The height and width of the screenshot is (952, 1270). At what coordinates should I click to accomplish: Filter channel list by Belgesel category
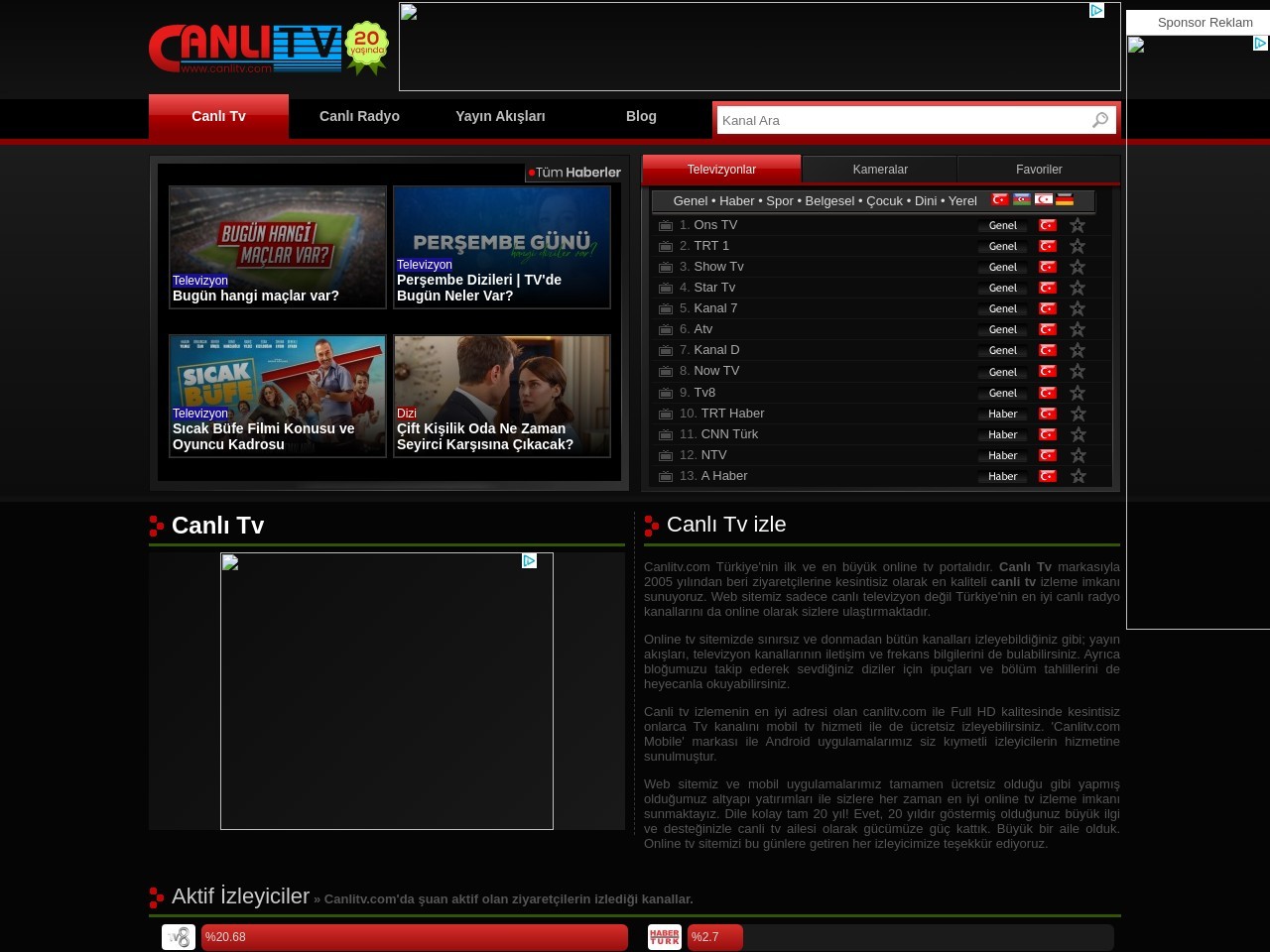point(829,200)
